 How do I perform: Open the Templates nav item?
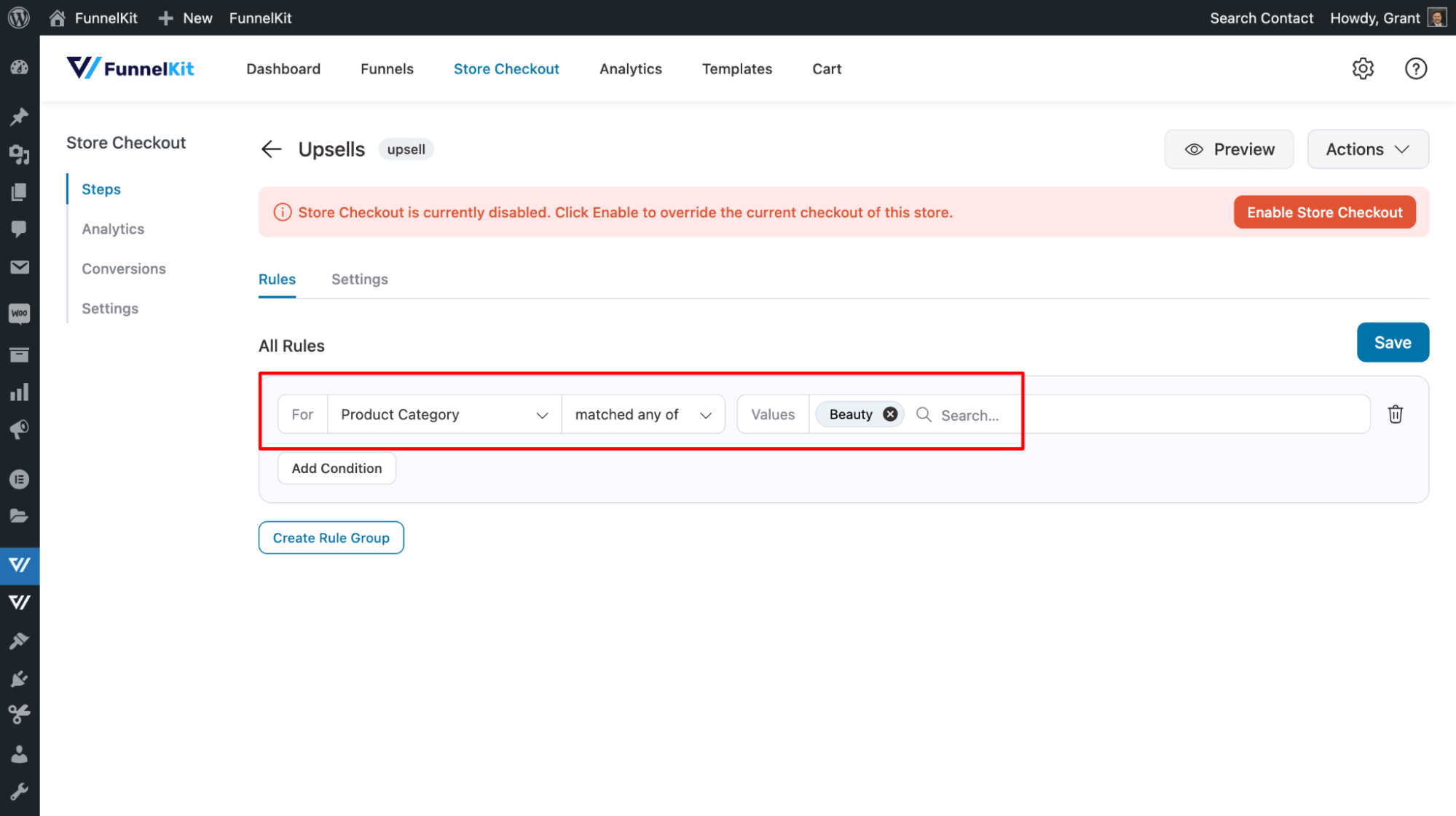(x=737, y=68)
